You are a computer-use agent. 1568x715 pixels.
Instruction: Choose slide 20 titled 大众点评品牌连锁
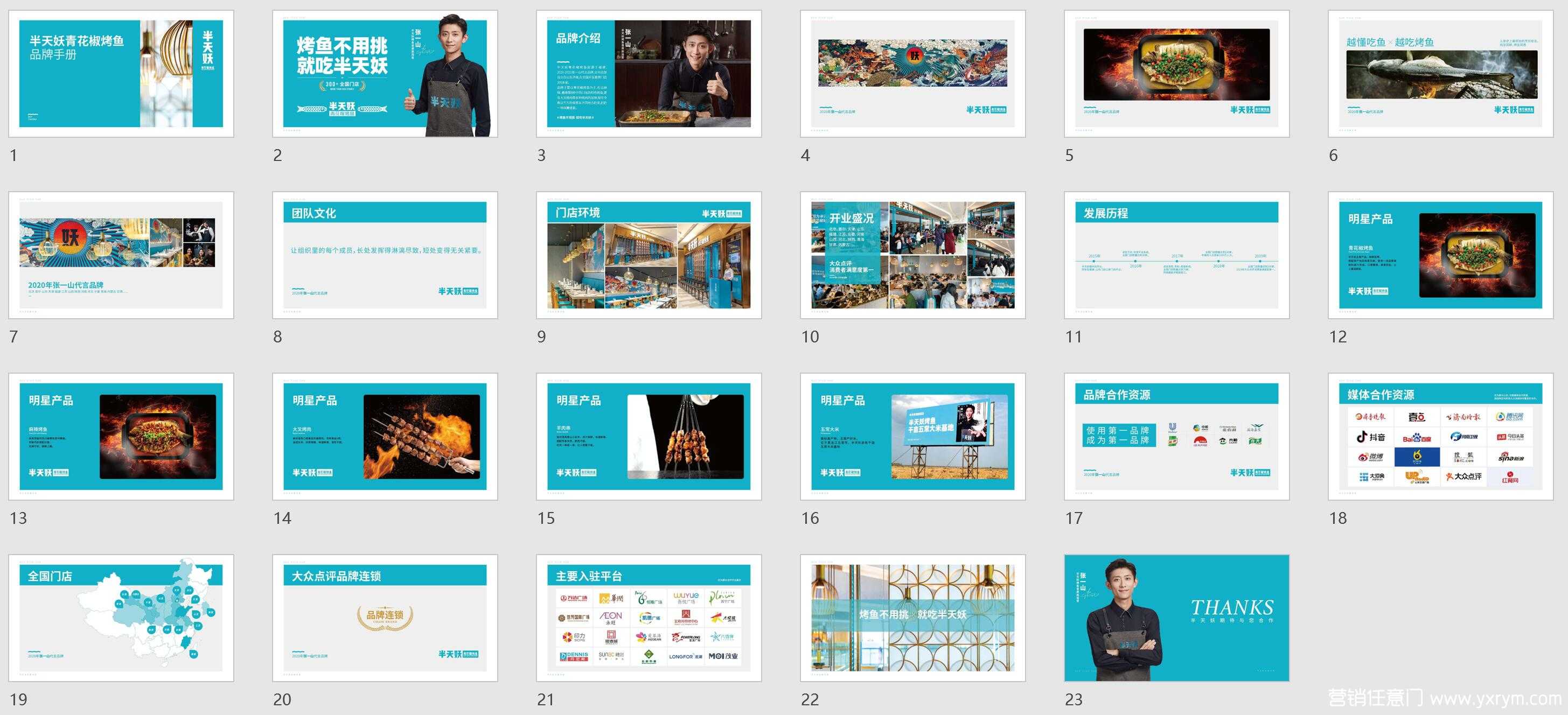click(385, 618)
